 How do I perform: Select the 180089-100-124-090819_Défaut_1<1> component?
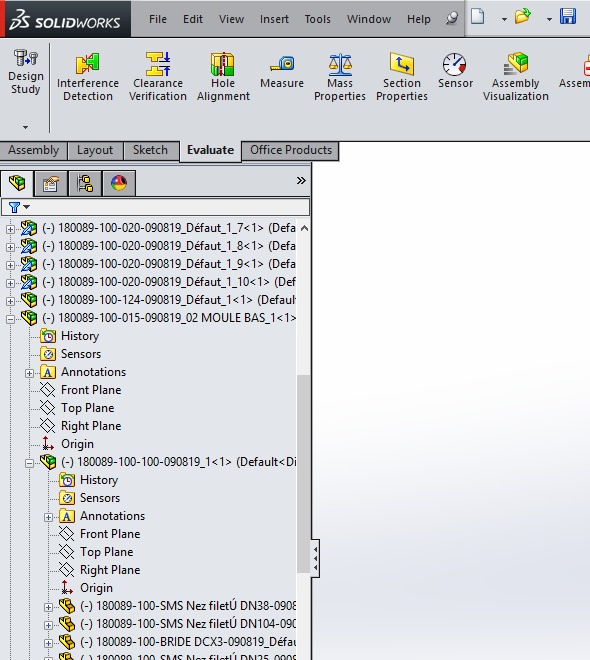pyautogui.click(x=169, y=300)
